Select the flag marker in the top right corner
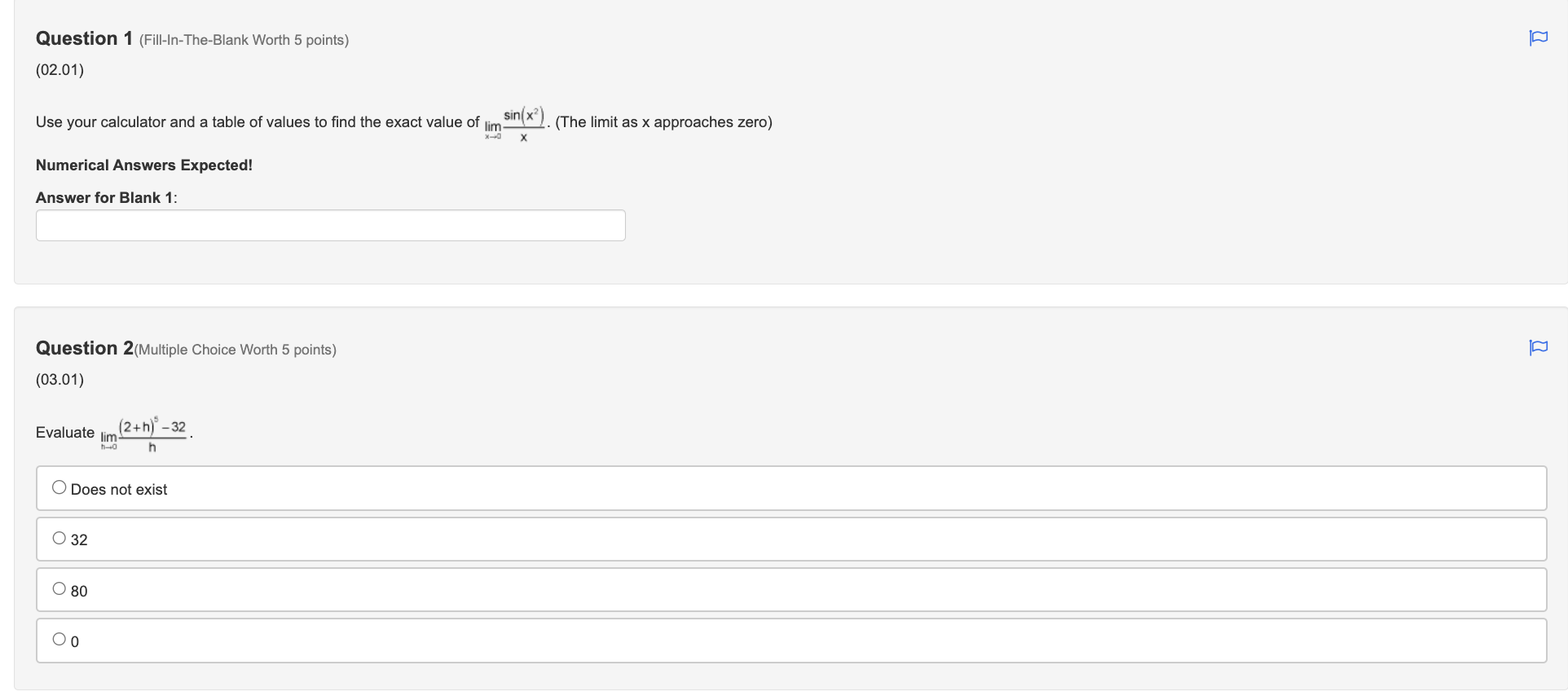Image resolution: width=1568 pixels, height=696 pixels. click(x=1539, y=37)
